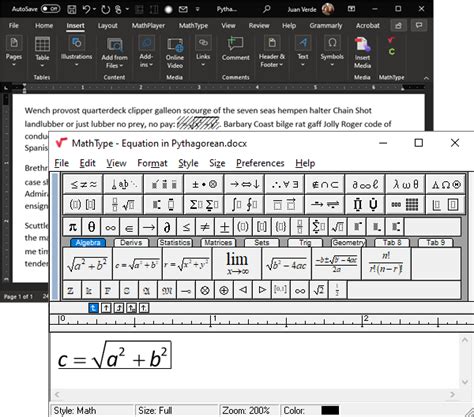474x417 pixels.
Task: Open summation templates palette
Action: point(204,204)
